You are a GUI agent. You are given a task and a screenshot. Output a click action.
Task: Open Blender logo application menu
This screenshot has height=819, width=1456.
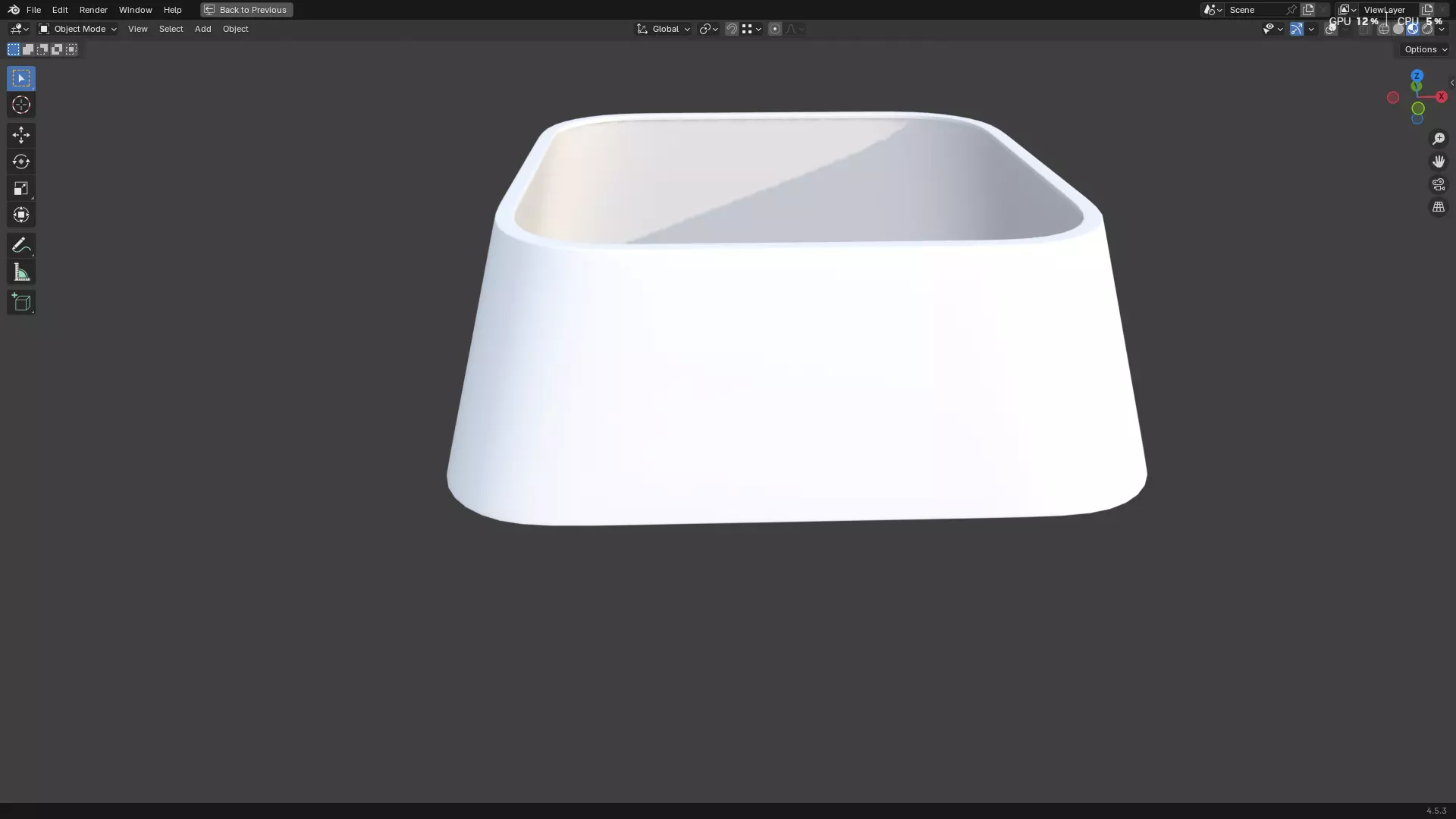(x=14, y=10)
